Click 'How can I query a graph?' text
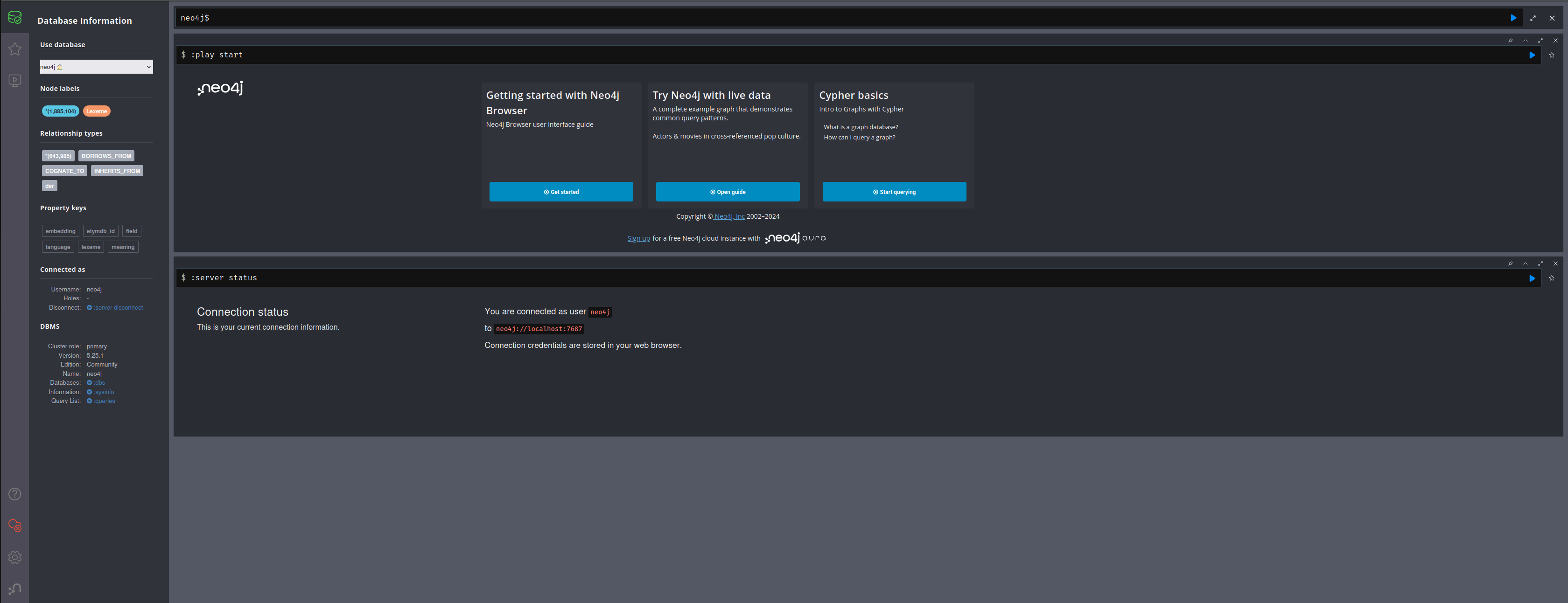Screen dimensions: 1568x603 click(860, 138)
